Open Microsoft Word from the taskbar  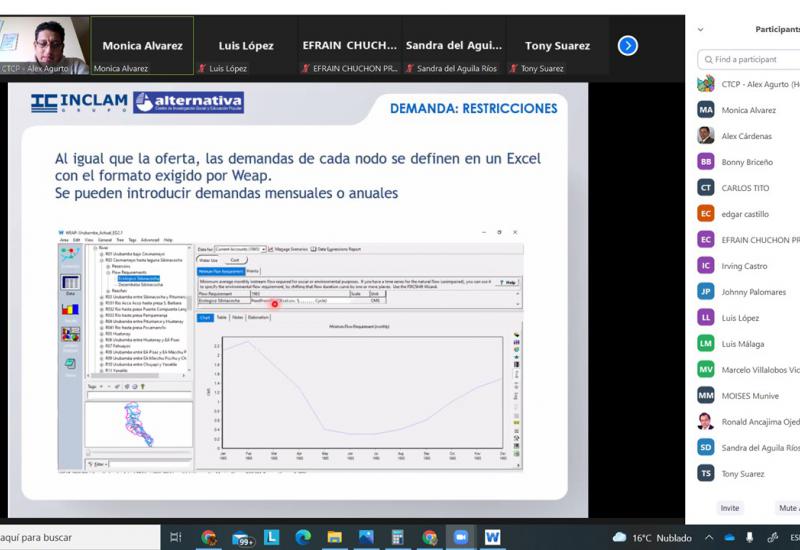[492, 538]
